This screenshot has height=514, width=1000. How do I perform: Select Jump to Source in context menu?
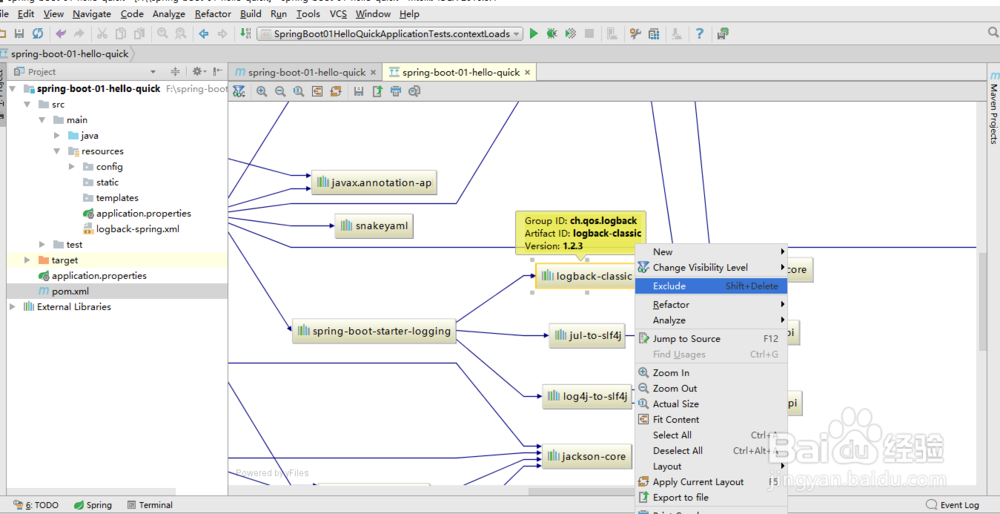711,339
